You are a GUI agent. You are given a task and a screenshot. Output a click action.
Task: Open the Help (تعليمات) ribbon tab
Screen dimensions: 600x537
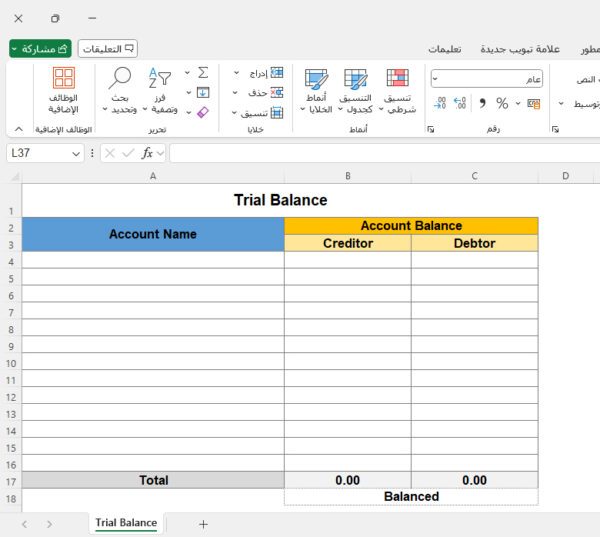point(444,49)
